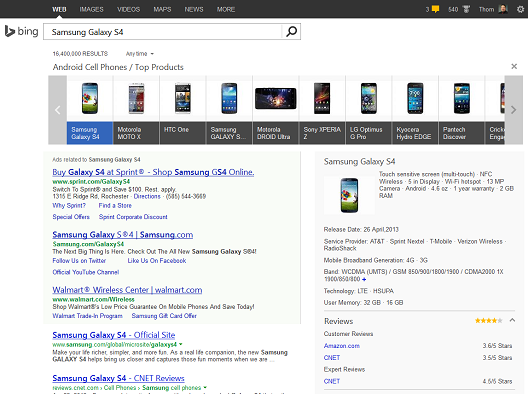Viewport: 528px width, 394px height.
Task: Open Official YouTube Channel link
Action: [86, 272]
